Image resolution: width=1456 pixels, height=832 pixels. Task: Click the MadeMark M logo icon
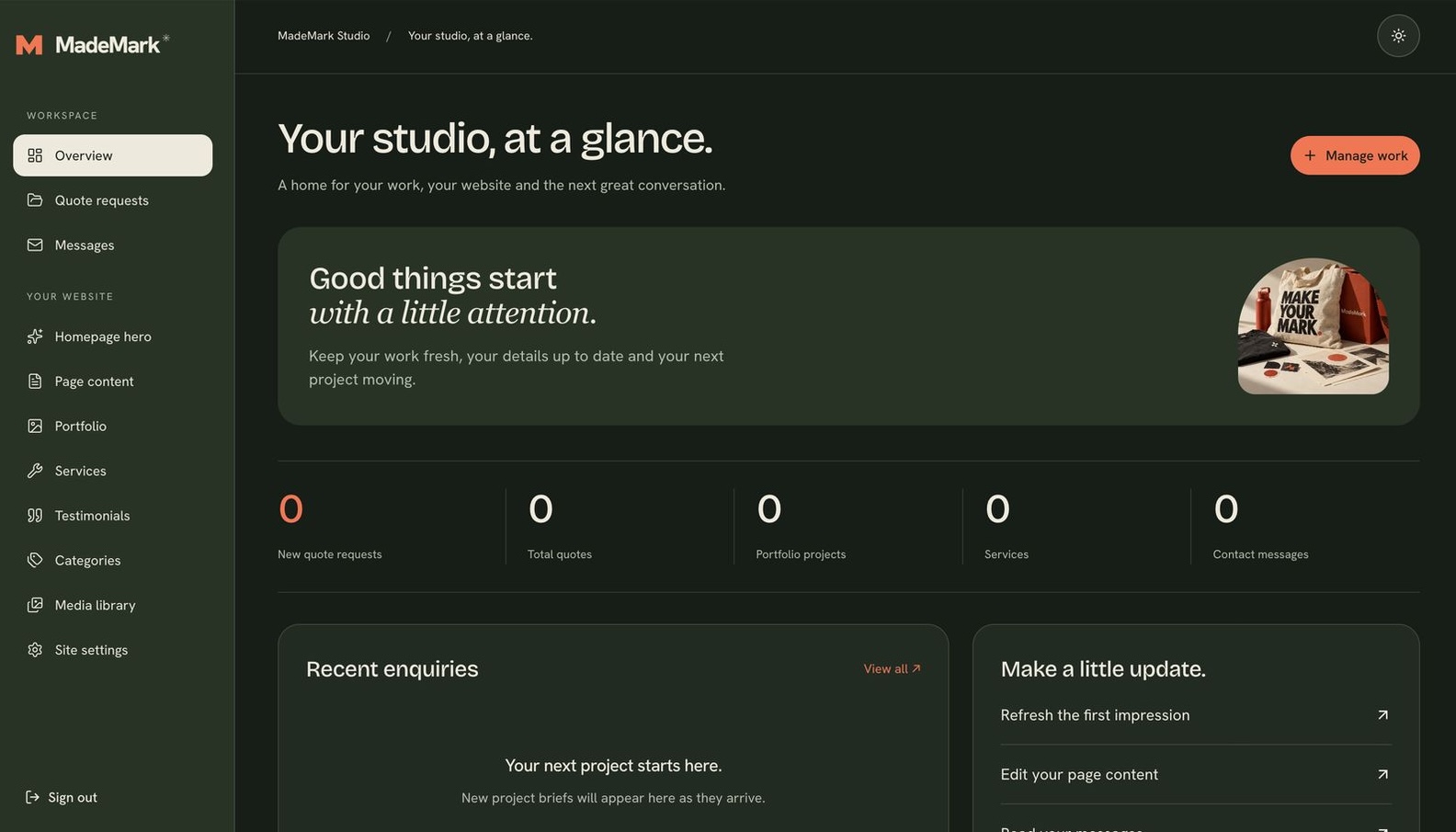29,44
